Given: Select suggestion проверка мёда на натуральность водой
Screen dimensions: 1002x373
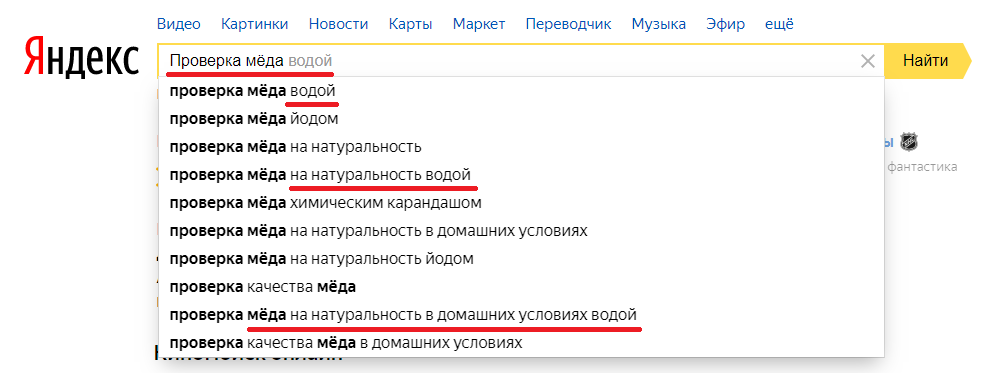Looking at the screenshot, I should [x=521, y=175].
